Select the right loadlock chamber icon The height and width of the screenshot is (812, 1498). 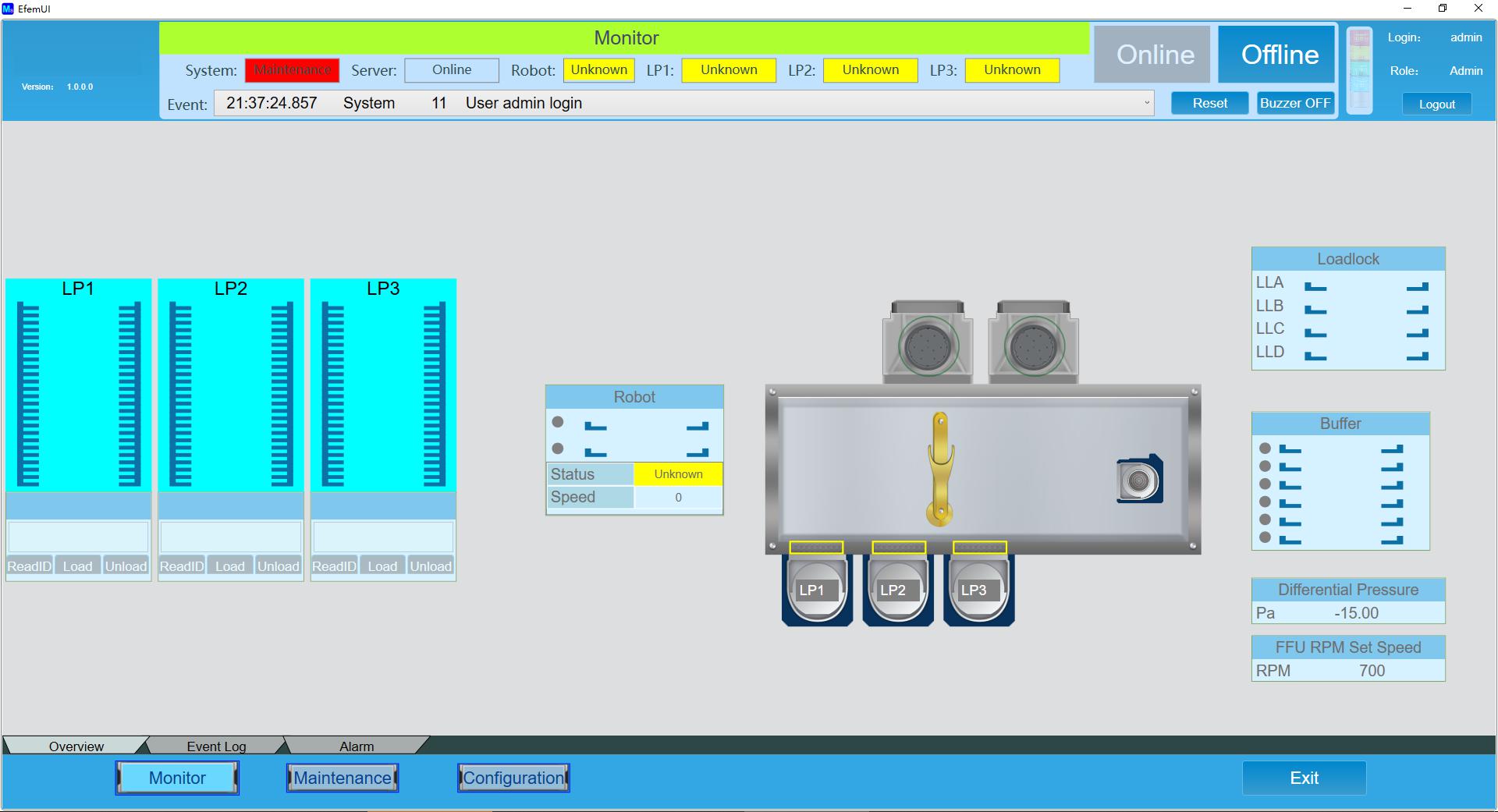(1033, 343)
